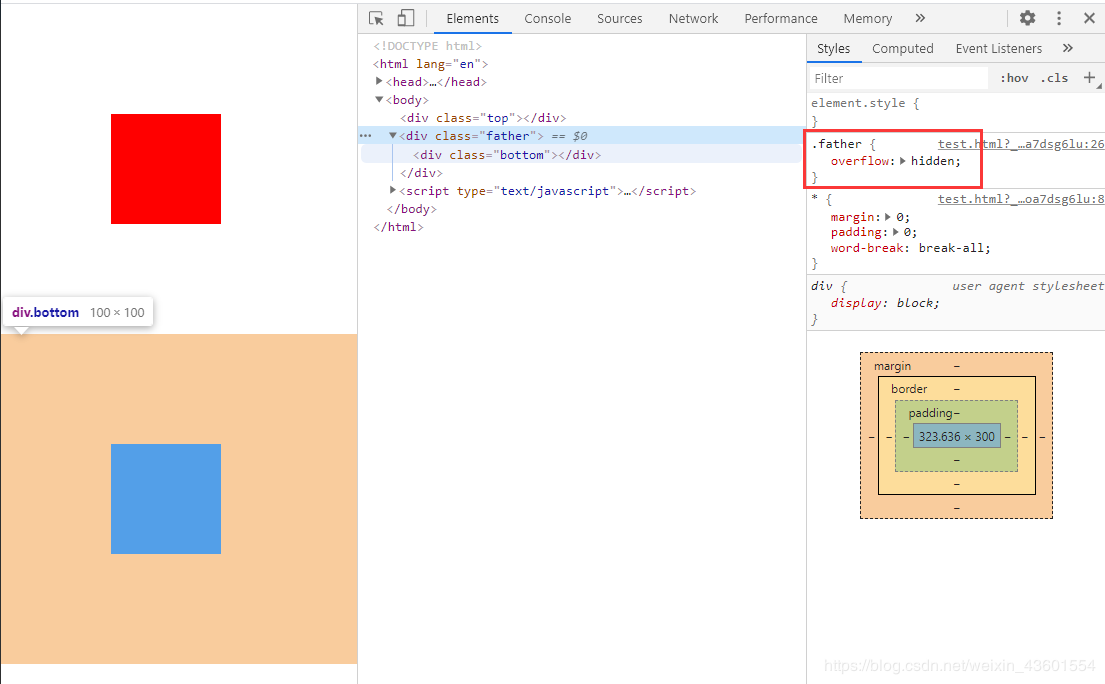Edit the overflow hidden value
Viewport: 1105px width, 684px height.
(932, 161)
